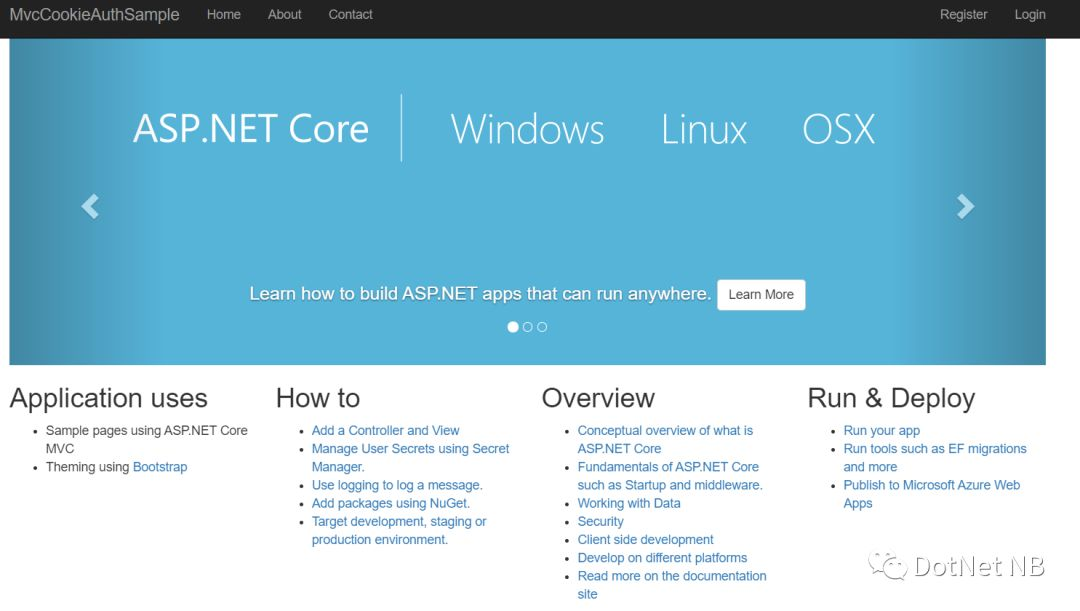The height and width of the screenshot is (611, 1080).
Task: Select first carousel indicator dot
Action: click(512, 327)
